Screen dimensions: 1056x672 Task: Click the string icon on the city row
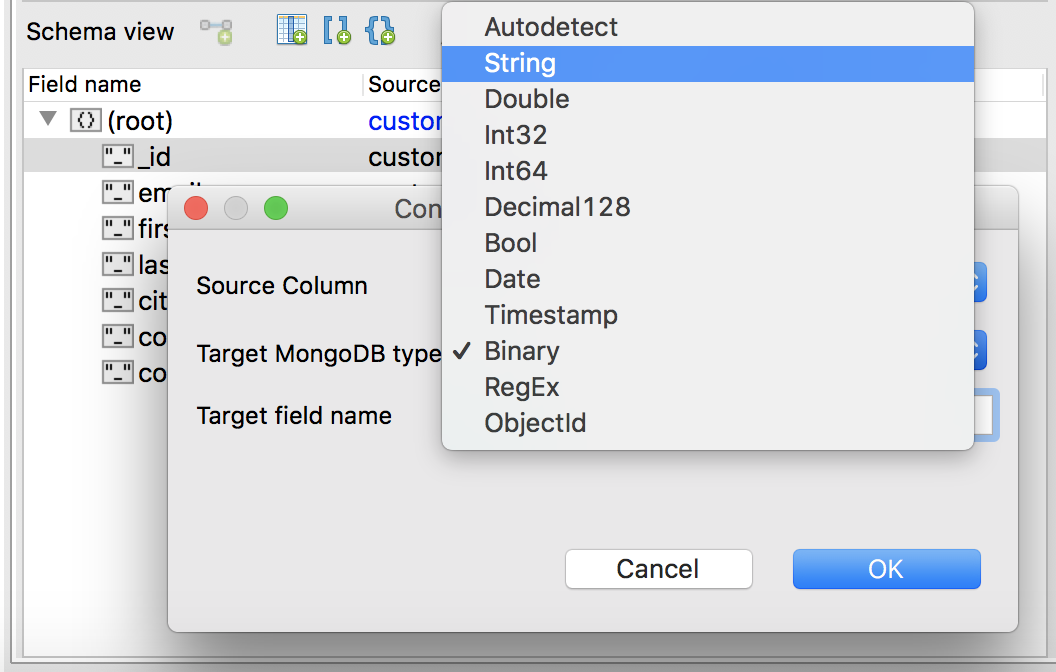(x=117, y=301)
